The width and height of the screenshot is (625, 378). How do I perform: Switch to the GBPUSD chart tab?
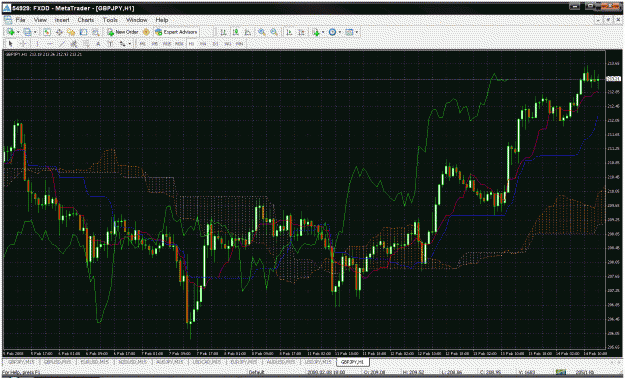[57, 362]
